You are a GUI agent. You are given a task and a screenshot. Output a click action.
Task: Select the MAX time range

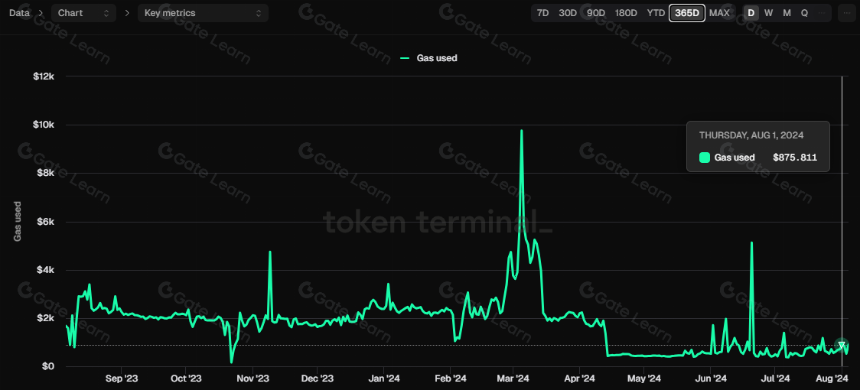[719, 13]
